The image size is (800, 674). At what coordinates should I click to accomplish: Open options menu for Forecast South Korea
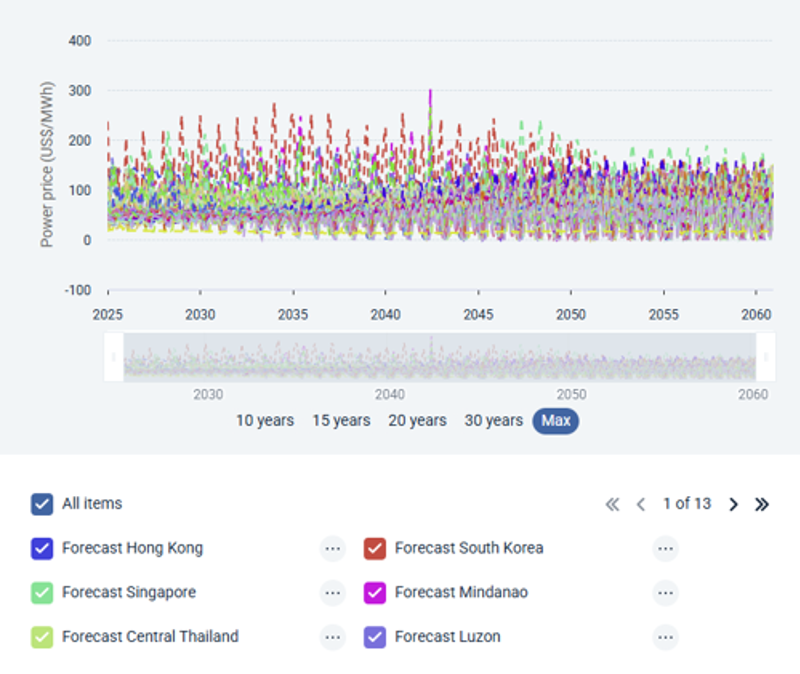(665, 548)
